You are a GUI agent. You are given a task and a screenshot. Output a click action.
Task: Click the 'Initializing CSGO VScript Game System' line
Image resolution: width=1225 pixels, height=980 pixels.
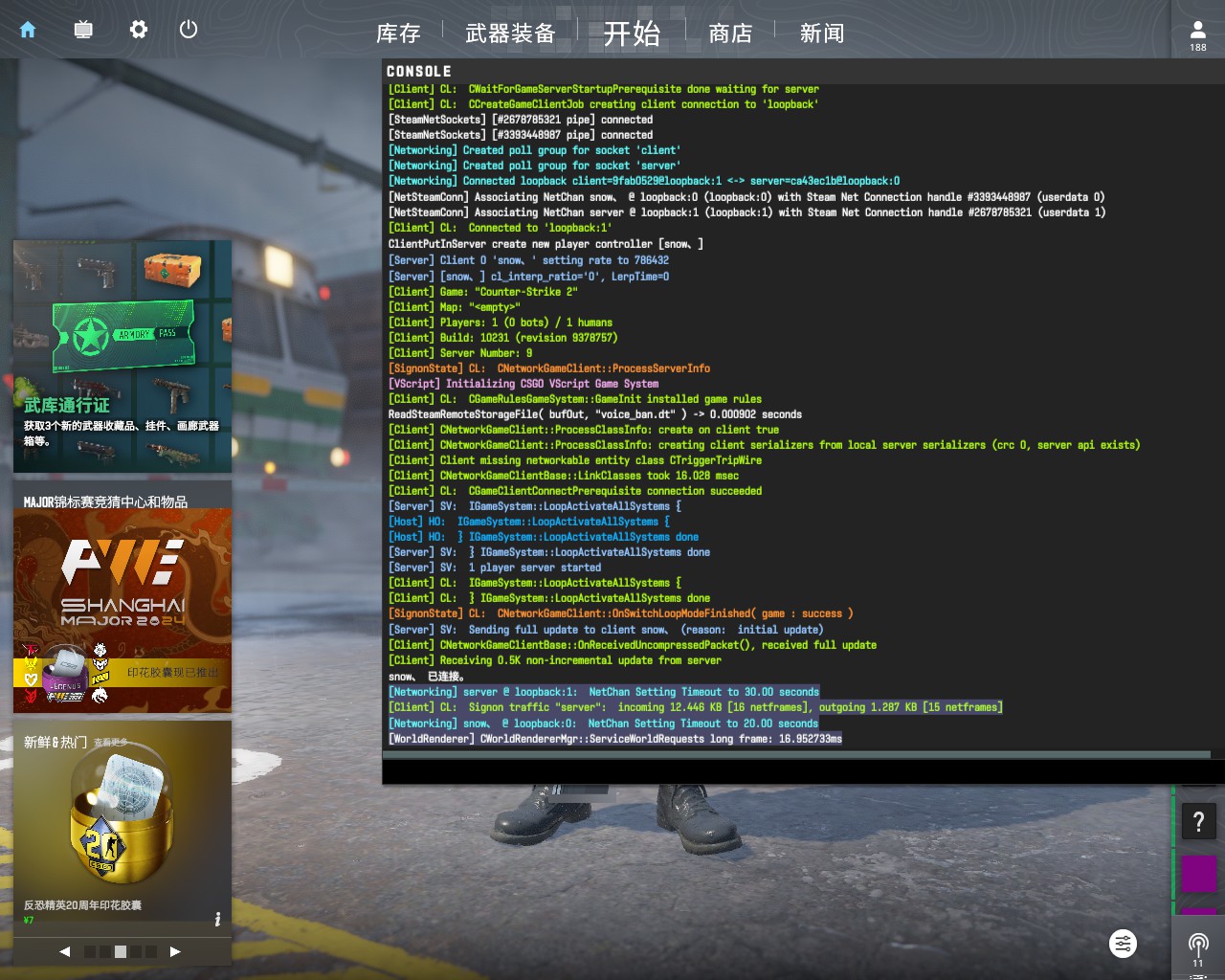pos(523,384)
